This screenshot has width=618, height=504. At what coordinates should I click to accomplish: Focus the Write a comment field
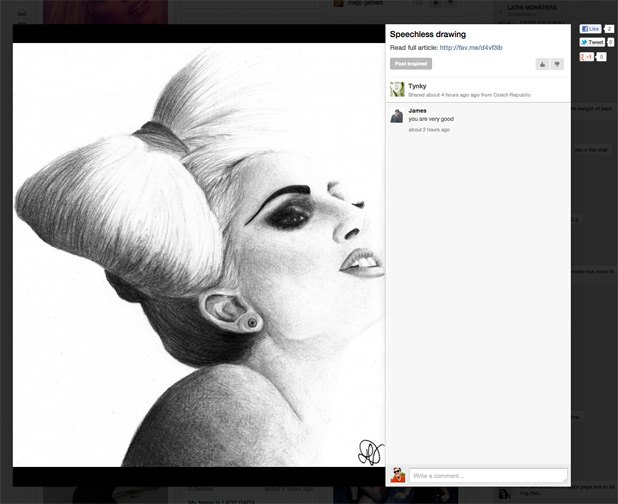tap(488, 476)
